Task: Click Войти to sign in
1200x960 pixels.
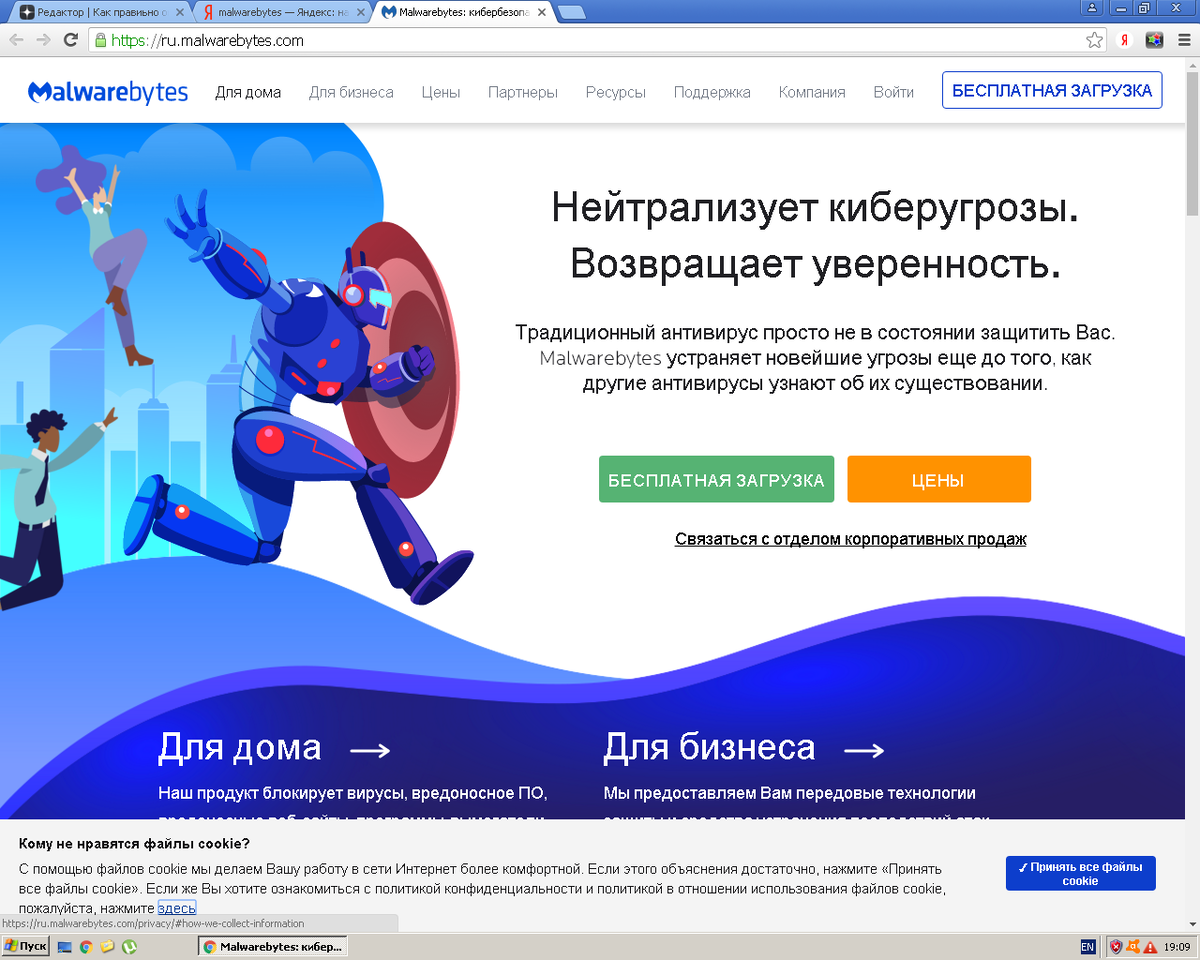Action: (x=893, y=92)
